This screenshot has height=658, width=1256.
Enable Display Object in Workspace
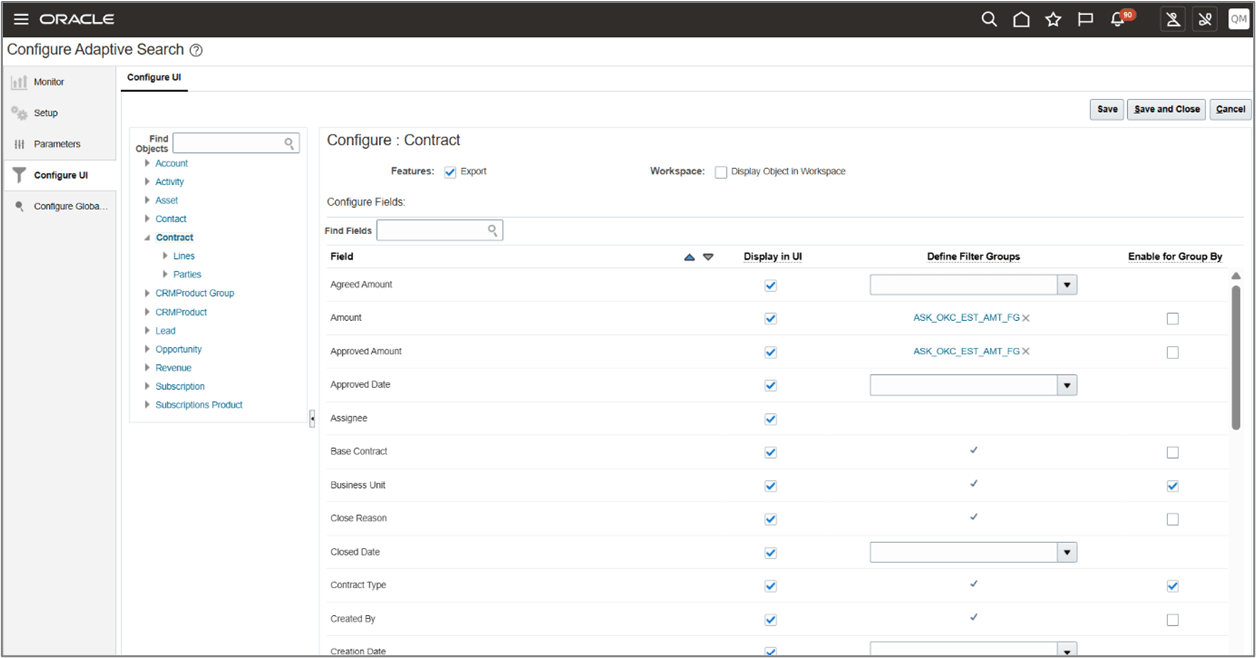click(720, 171)
